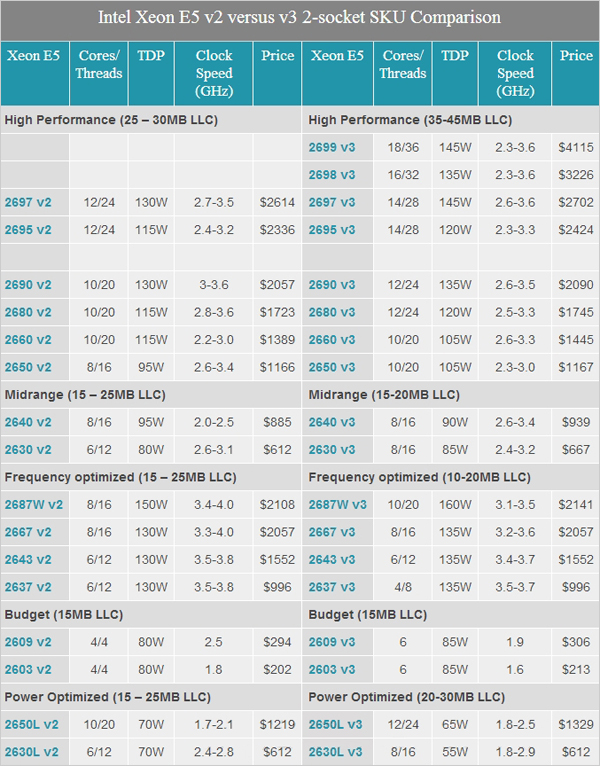
Task: Open the 2690 v2 link
Action: click(28, 285)
